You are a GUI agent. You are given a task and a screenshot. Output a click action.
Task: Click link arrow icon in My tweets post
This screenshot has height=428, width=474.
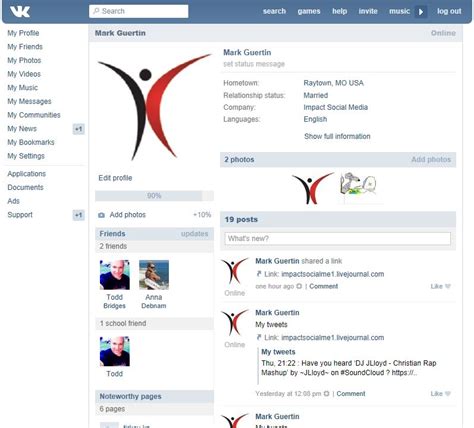(x=259, y=338)
